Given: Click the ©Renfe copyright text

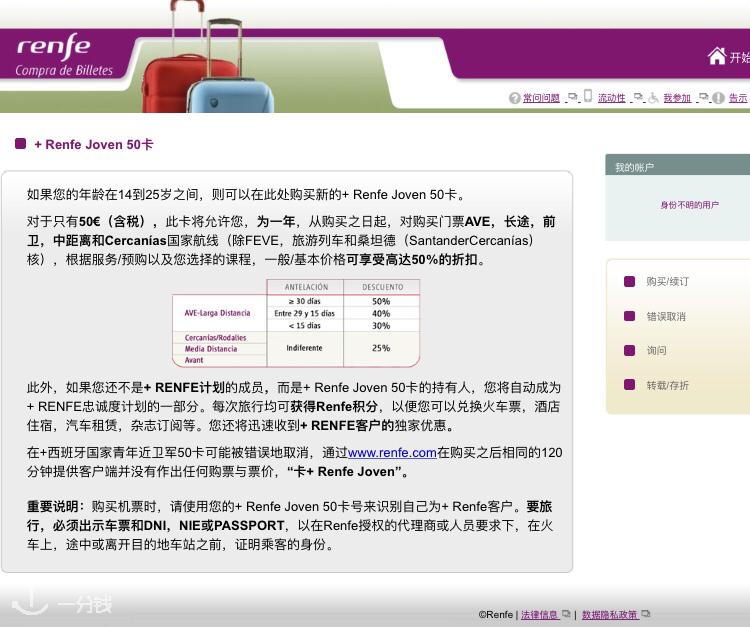Looking at the screenshot, I should [495, 615].
